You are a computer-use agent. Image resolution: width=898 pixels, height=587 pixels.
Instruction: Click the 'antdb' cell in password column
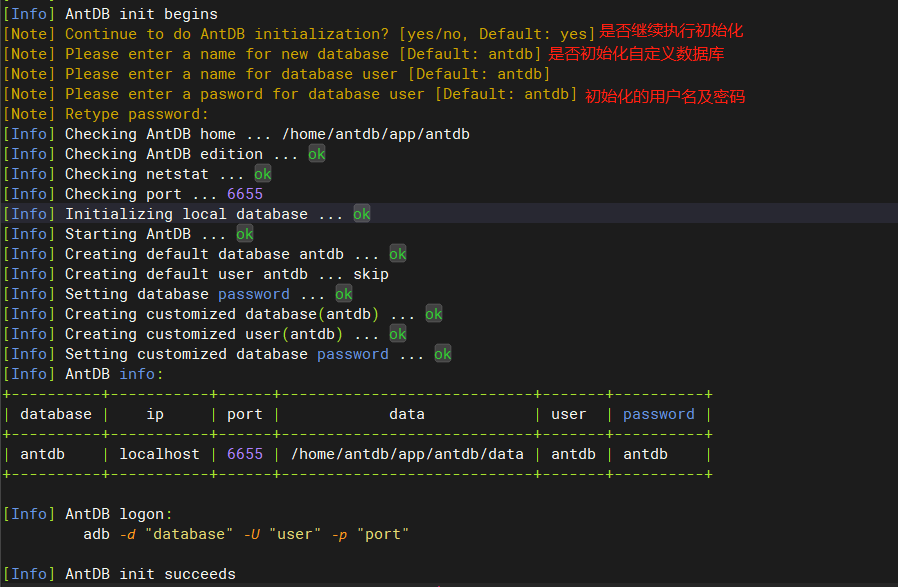click(645, 454)
